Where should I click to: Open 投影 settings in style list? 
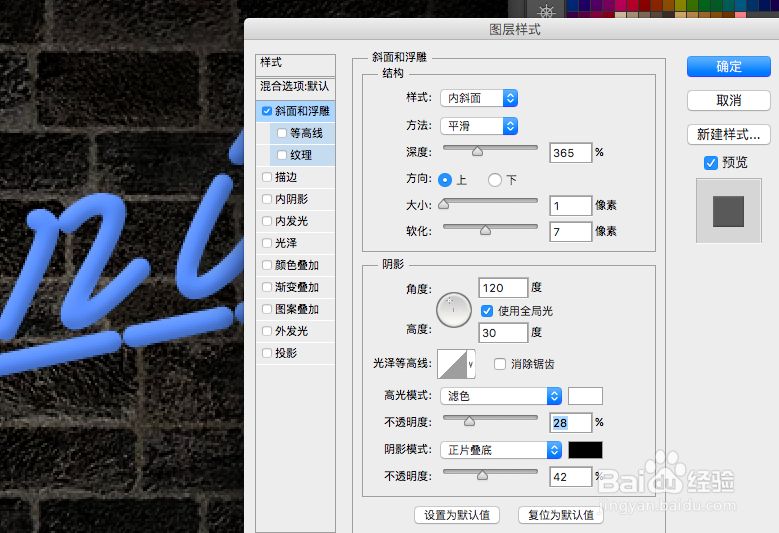tap(286, 353)
